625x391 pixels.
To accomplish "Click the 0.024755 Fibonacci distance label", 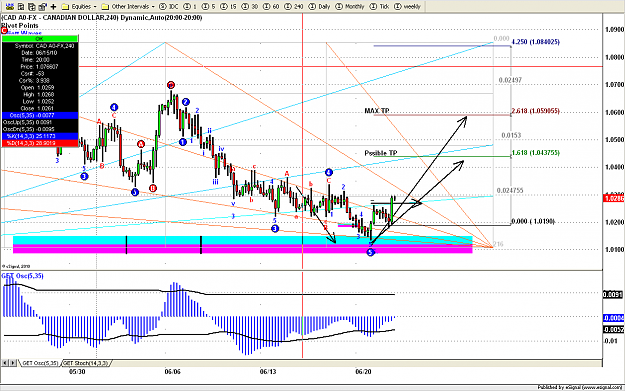I will coord(510,191).
